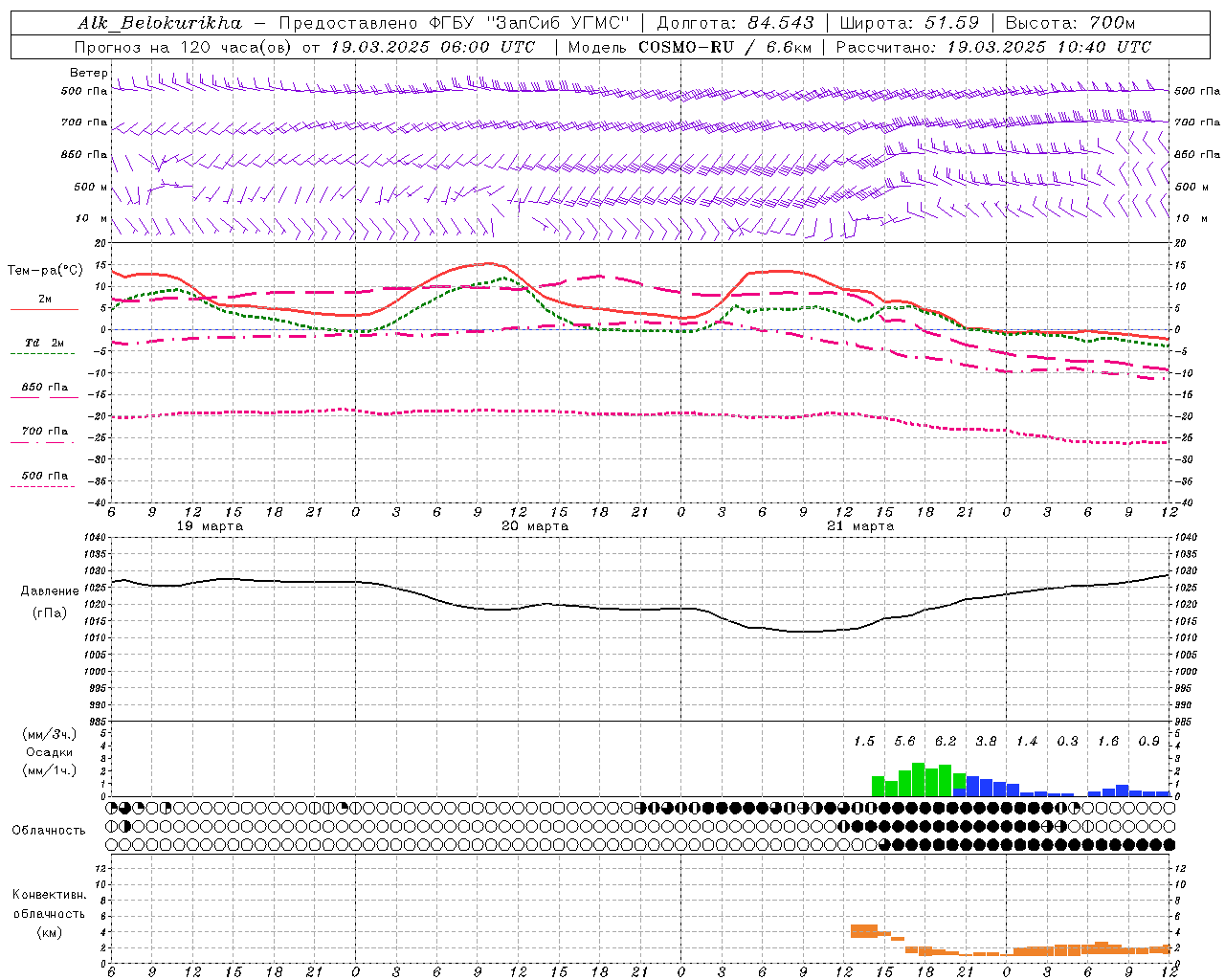Screen dimensions: 1225x980
Task: Click the 6.2 precipitation total
Action: (946, 741)
